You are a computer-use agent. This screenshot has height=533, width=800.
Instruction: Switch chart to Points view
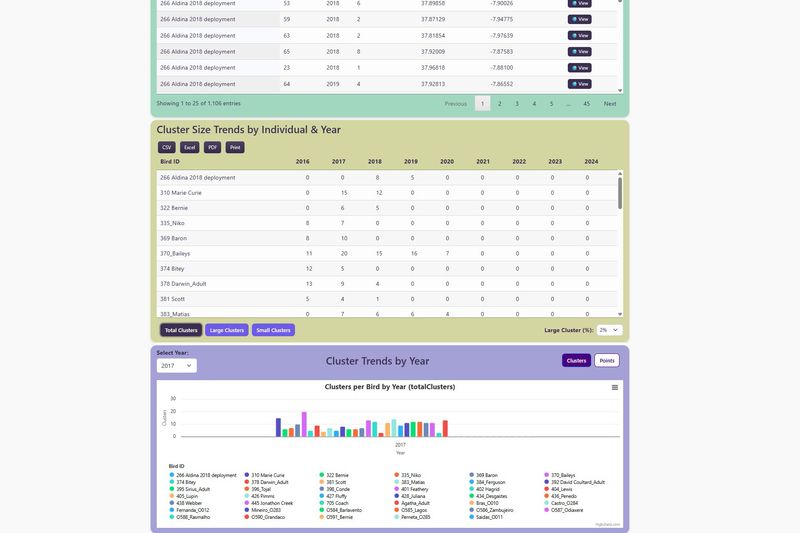[x=606, y=360]
